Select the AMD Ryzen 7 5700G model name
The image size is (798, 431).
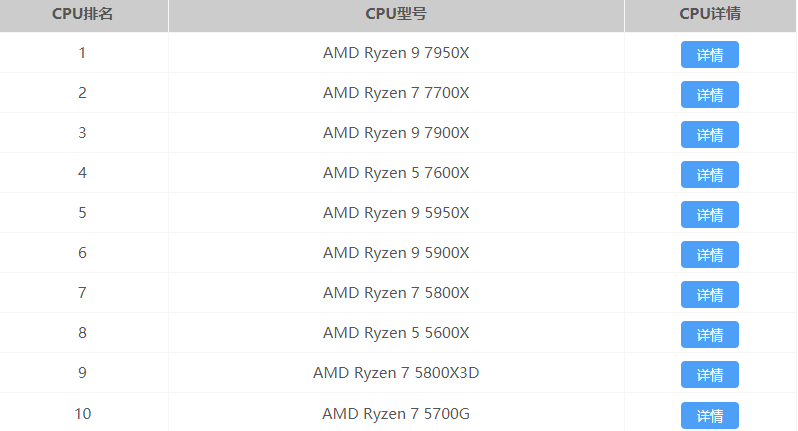click(396, 413)
